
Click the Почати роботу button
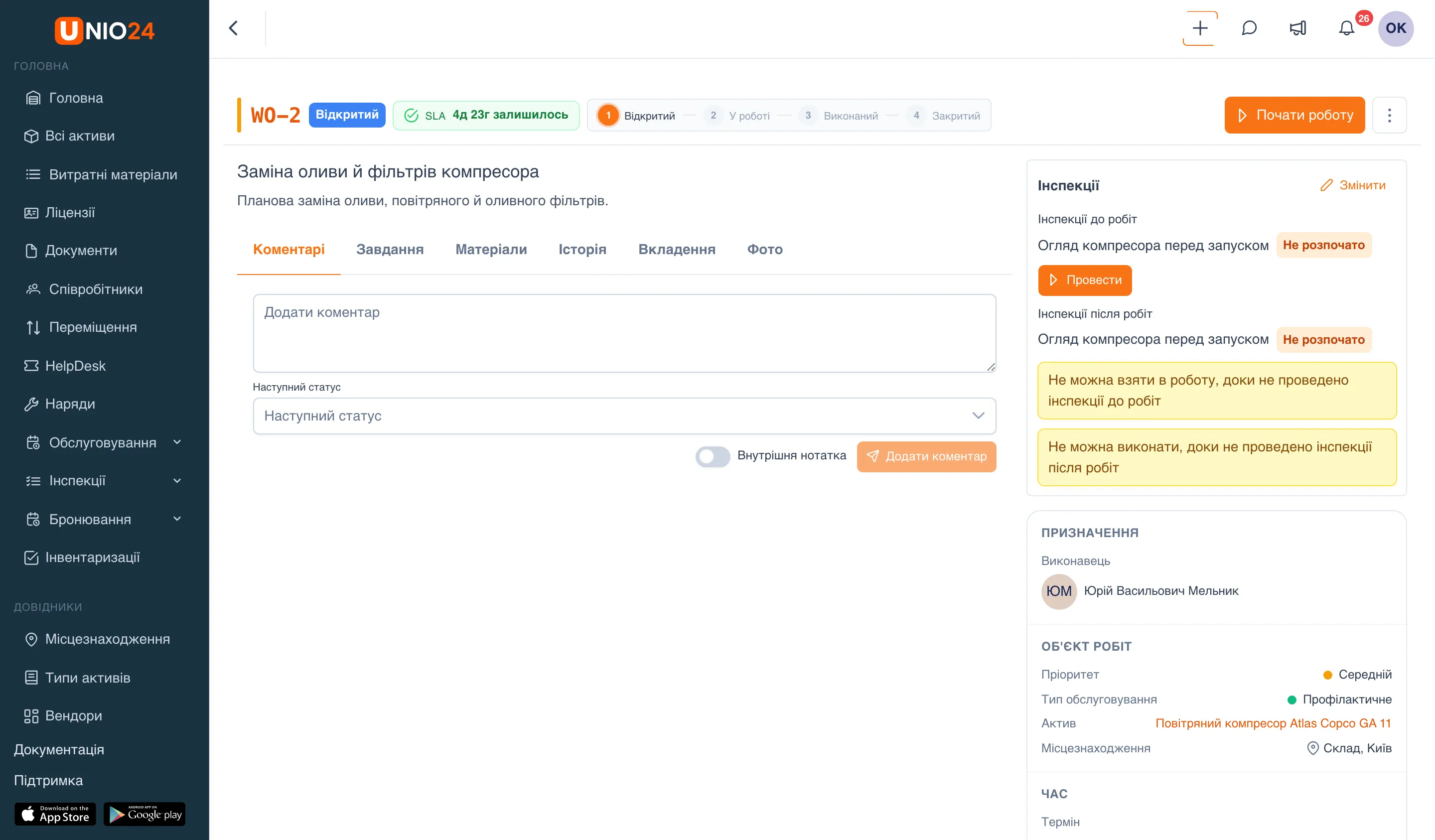click(x=1294, y=115)
